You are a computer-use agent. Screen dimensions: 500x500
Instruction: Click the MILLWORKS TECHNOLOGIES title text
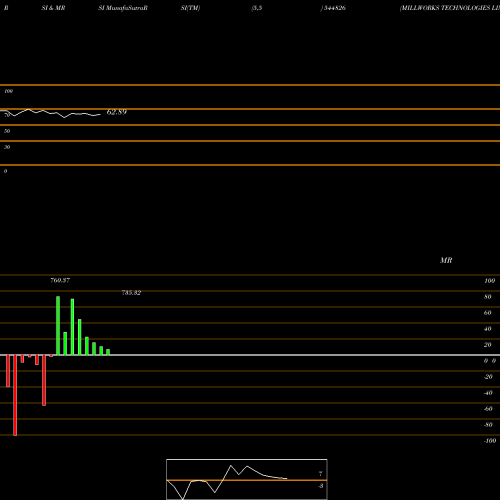(450, 8)
